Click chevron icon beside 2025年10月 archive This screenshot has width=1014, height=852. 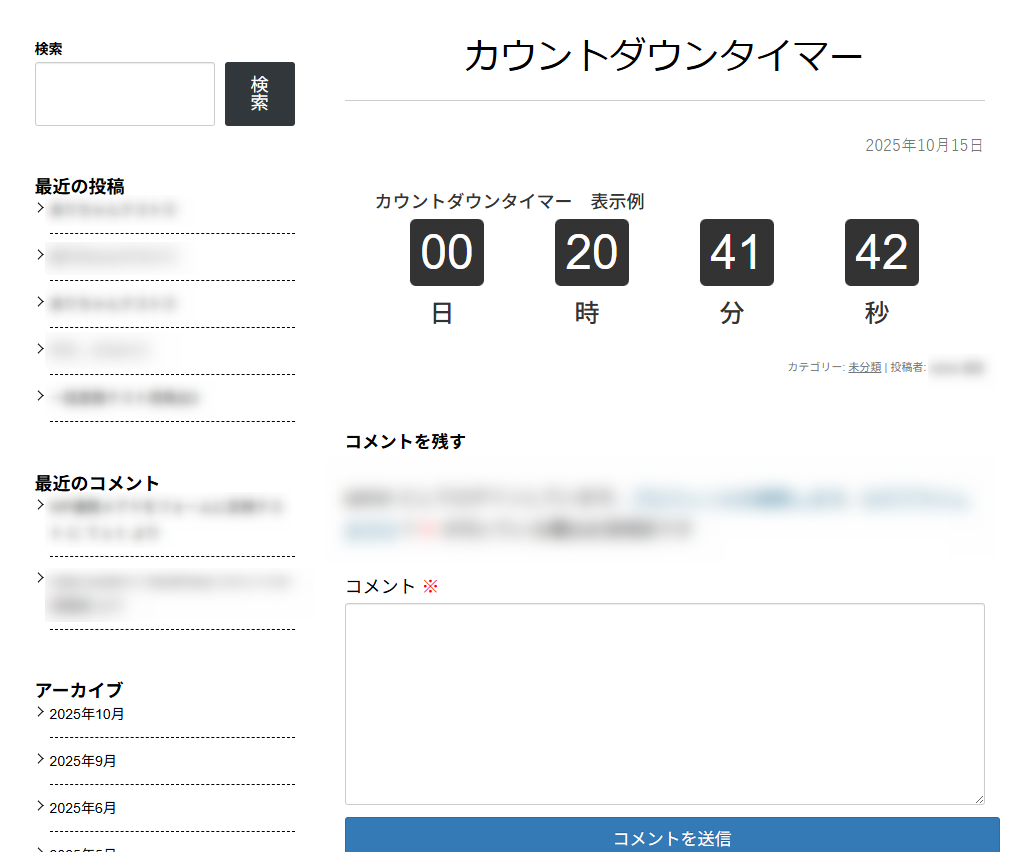40,712
